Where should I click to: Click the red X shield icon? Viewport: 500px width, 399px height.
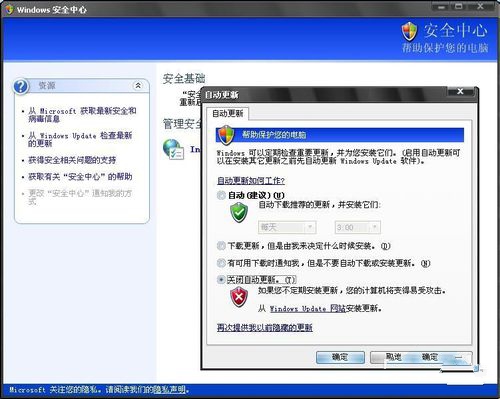click(239, 298)
